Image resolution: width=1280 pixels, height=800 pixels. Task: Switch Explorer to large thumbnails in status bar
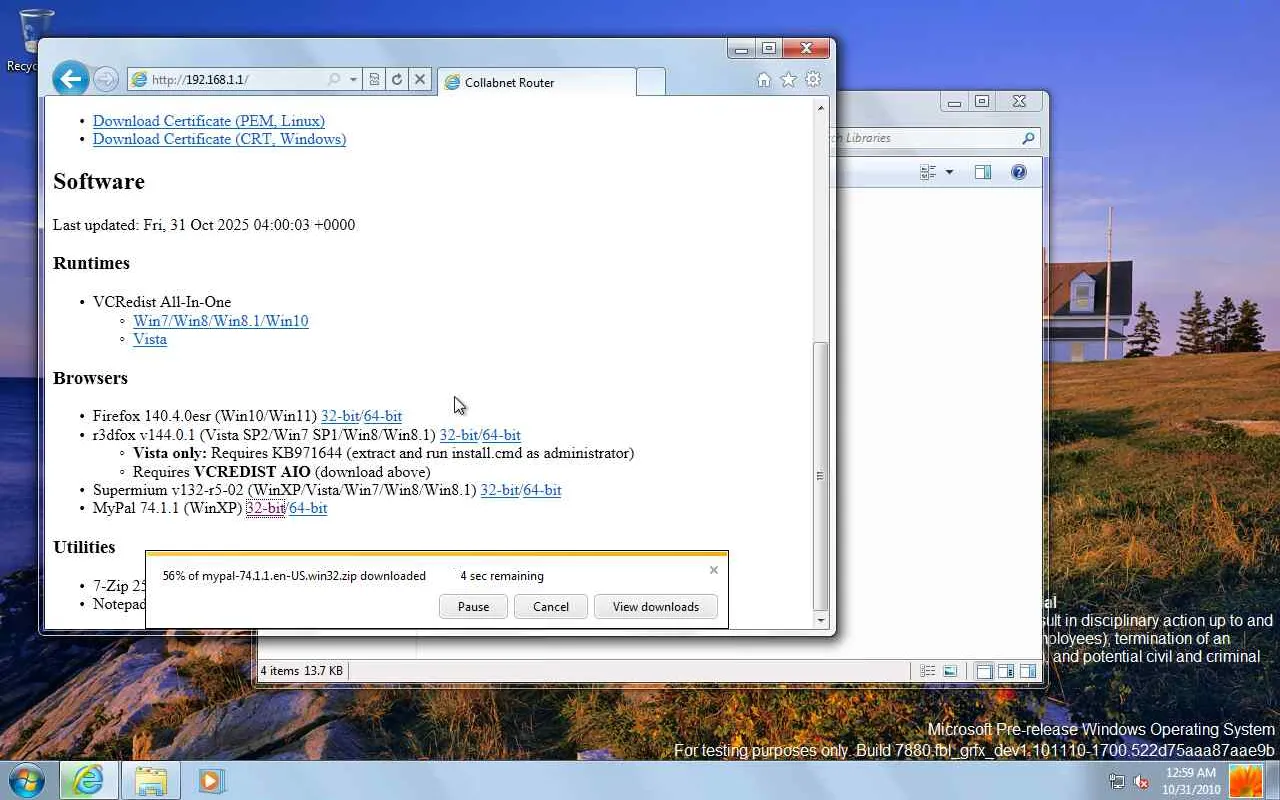[950, 671]
